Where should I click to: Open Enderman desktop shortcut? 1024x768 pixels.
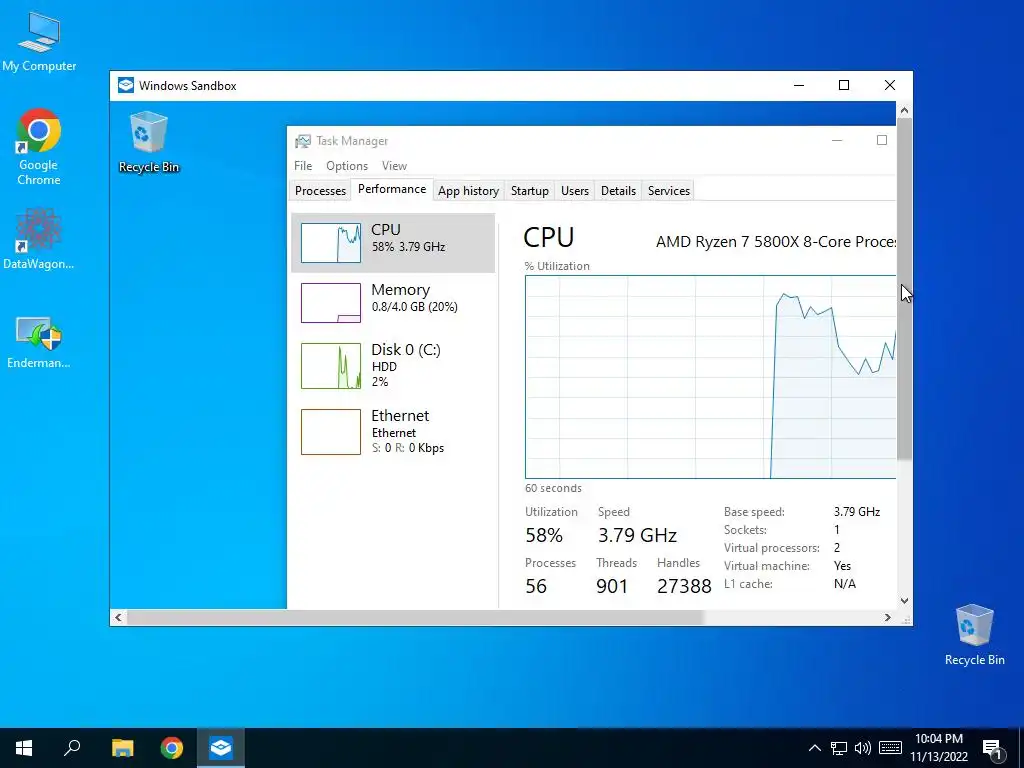[39, 343]
